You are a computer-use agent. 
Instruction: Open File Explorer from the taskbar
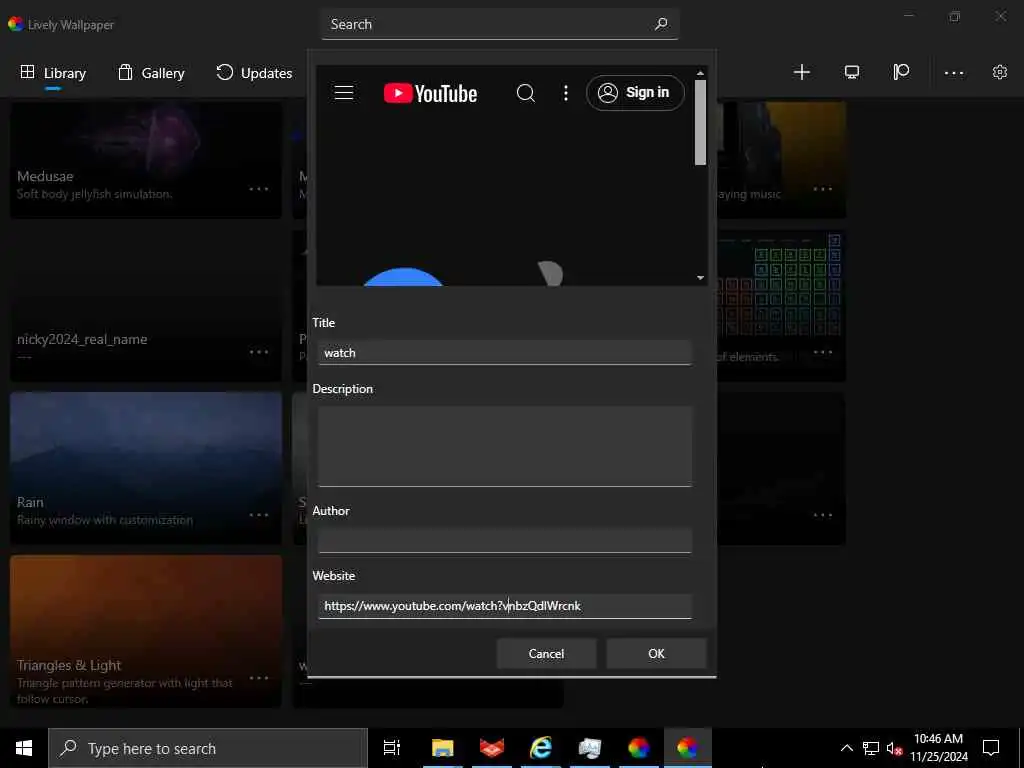tap(442, 748)
